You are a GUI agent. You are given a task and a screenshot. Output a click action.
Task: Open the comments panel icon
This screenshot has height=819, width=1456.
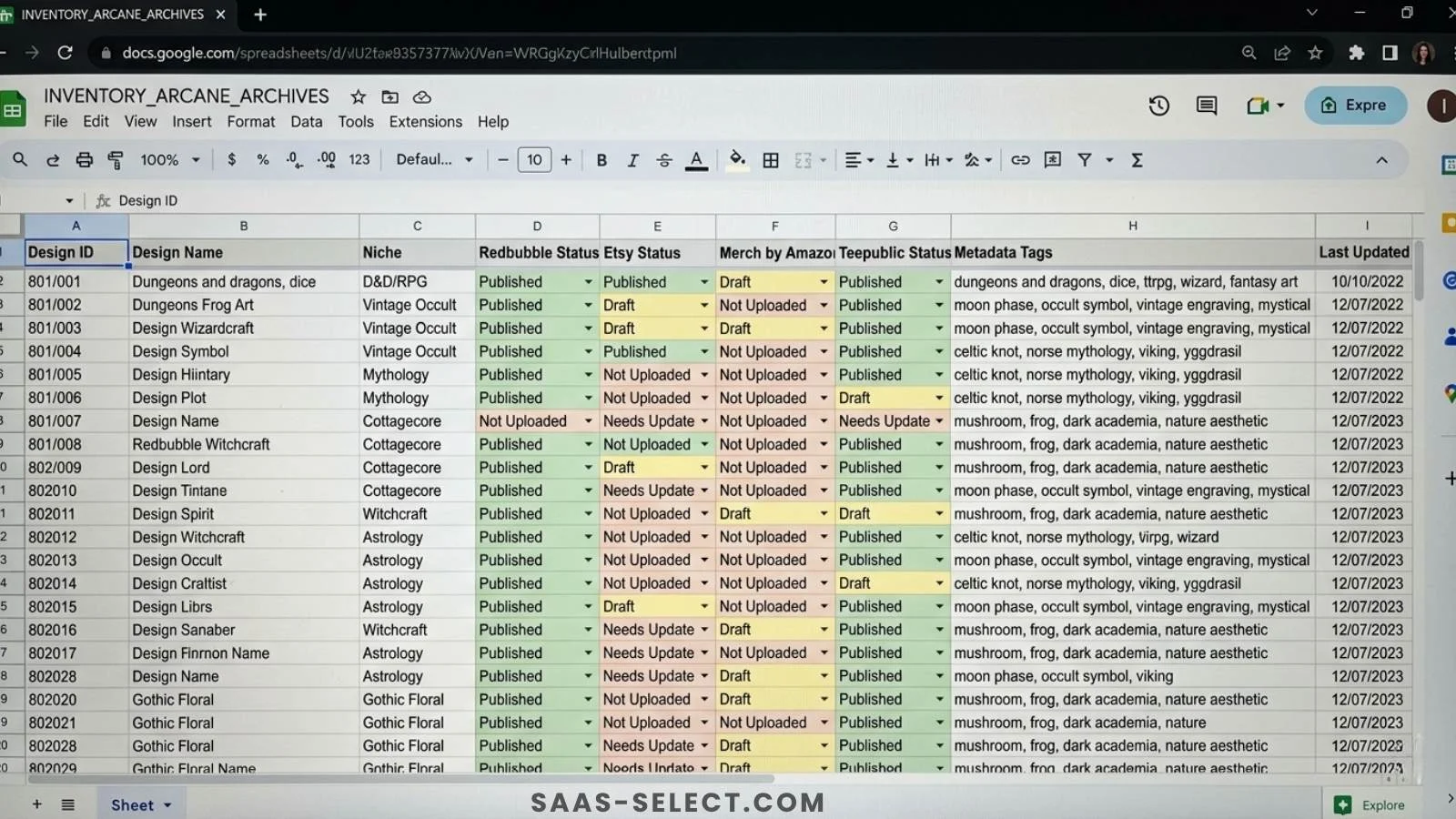(x=1207, y=106)
